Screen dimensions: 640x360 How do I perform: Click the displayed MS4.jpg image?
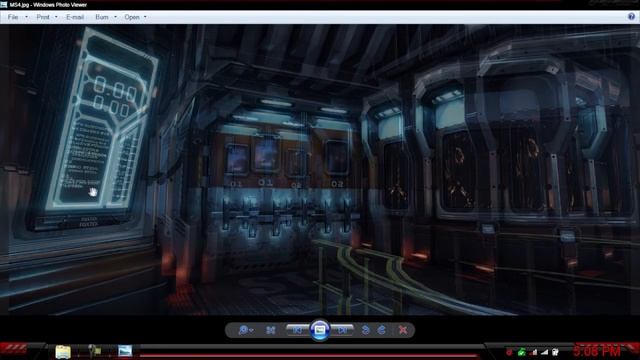tap(320, 170)
